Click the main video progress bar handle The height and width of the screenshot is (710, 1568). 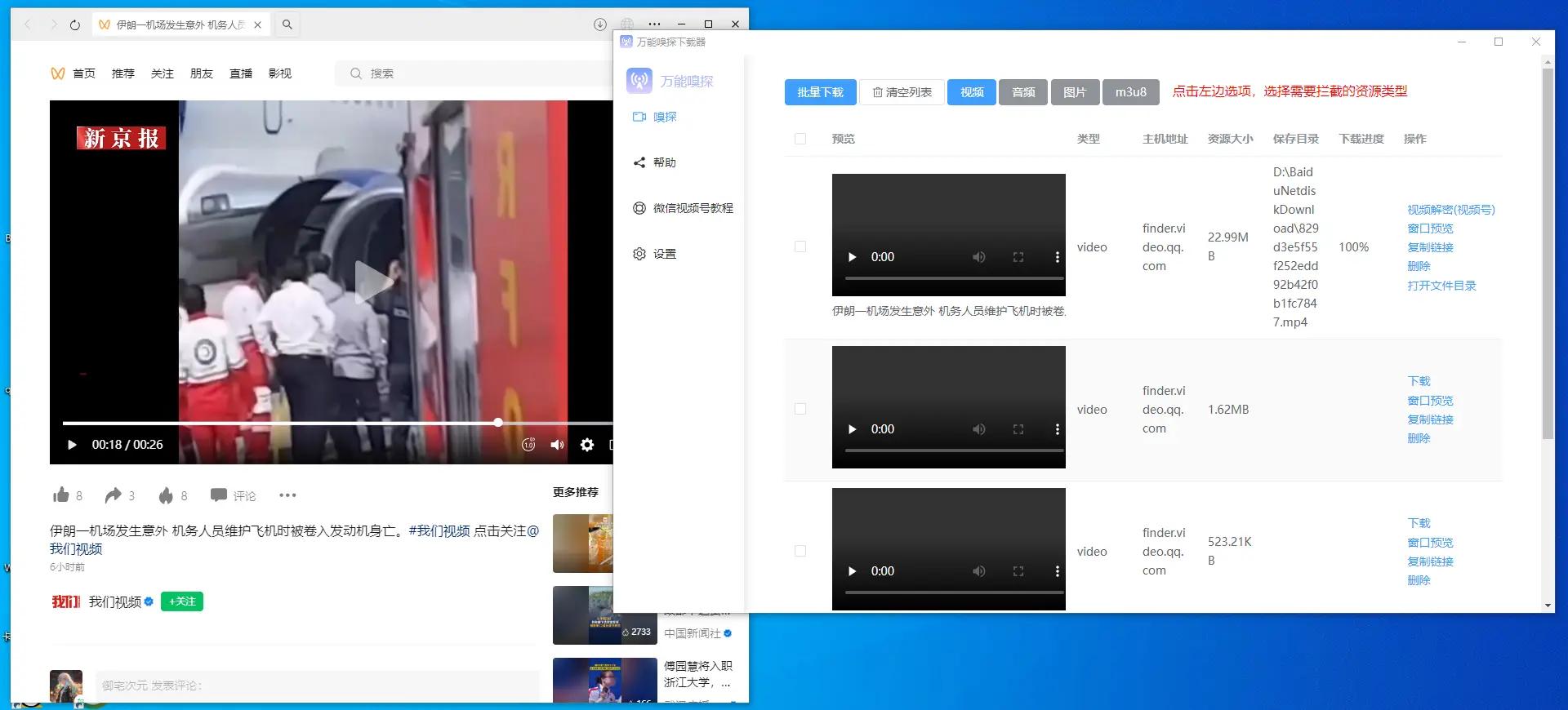tap(498, 423)
